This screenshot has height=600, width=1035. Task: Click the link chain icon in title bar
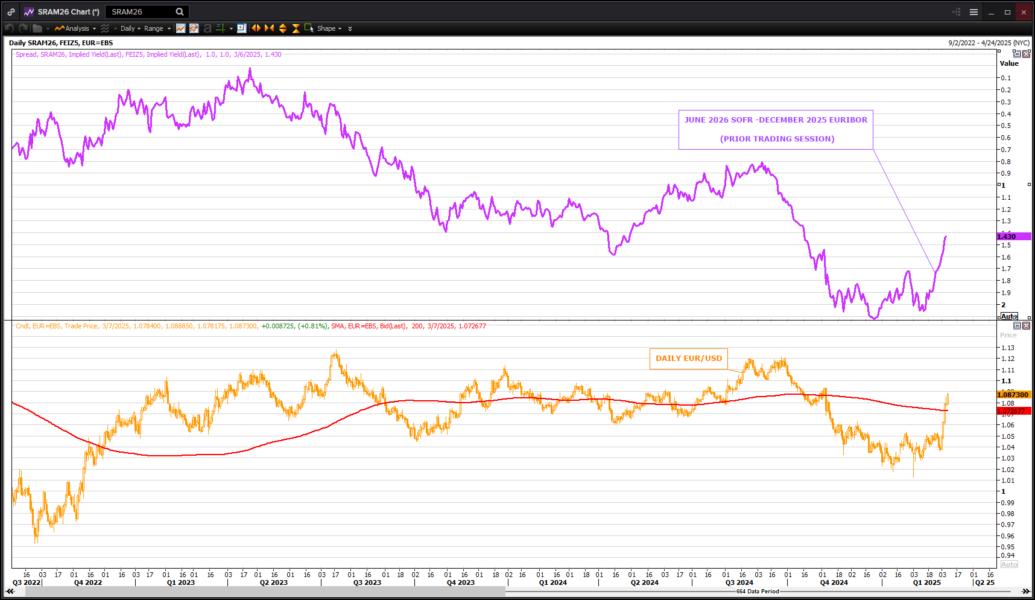[x=10, y=12]
